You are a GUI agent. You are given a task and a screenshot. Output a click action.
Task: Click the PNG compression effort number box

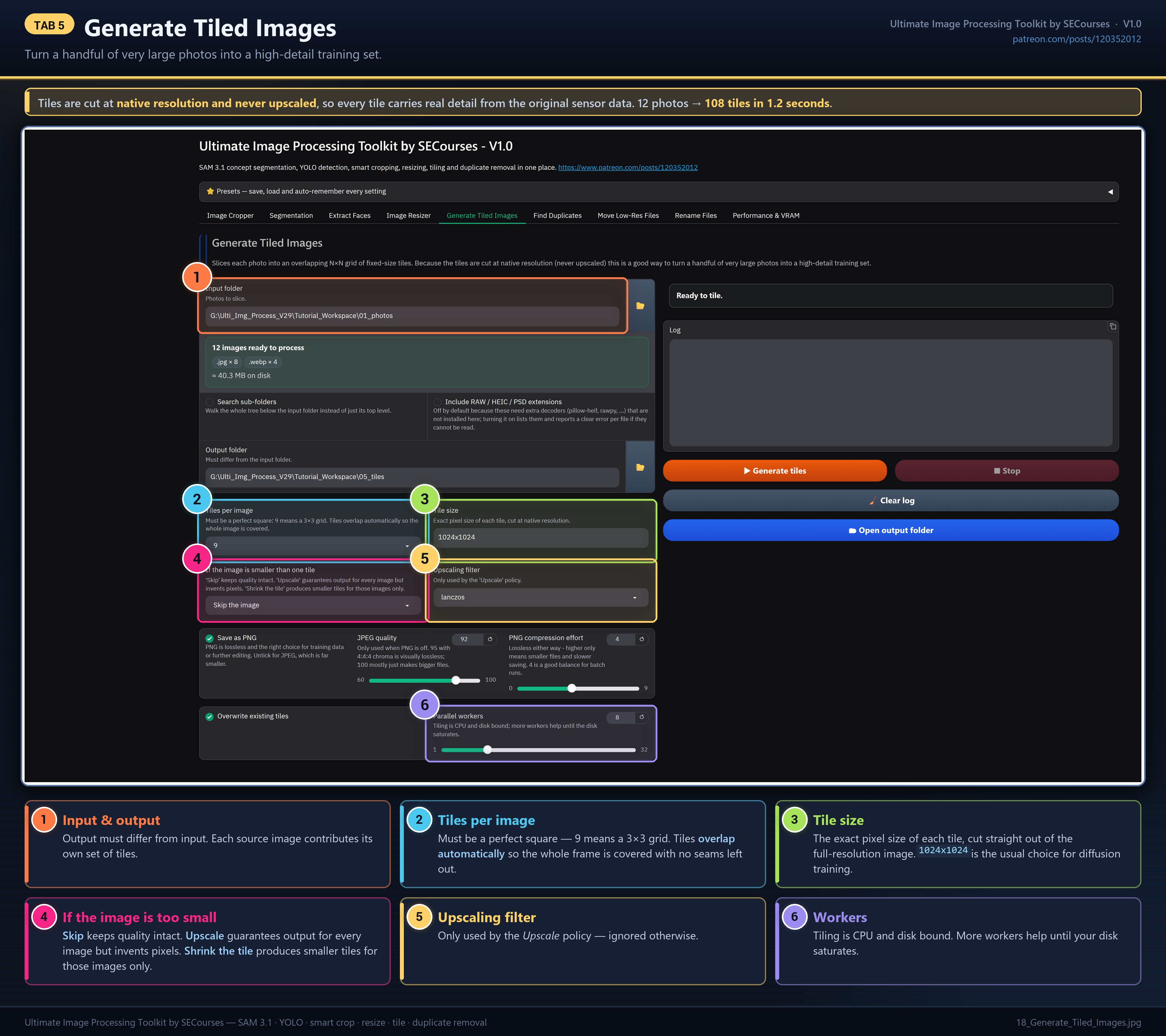(621, 639)
